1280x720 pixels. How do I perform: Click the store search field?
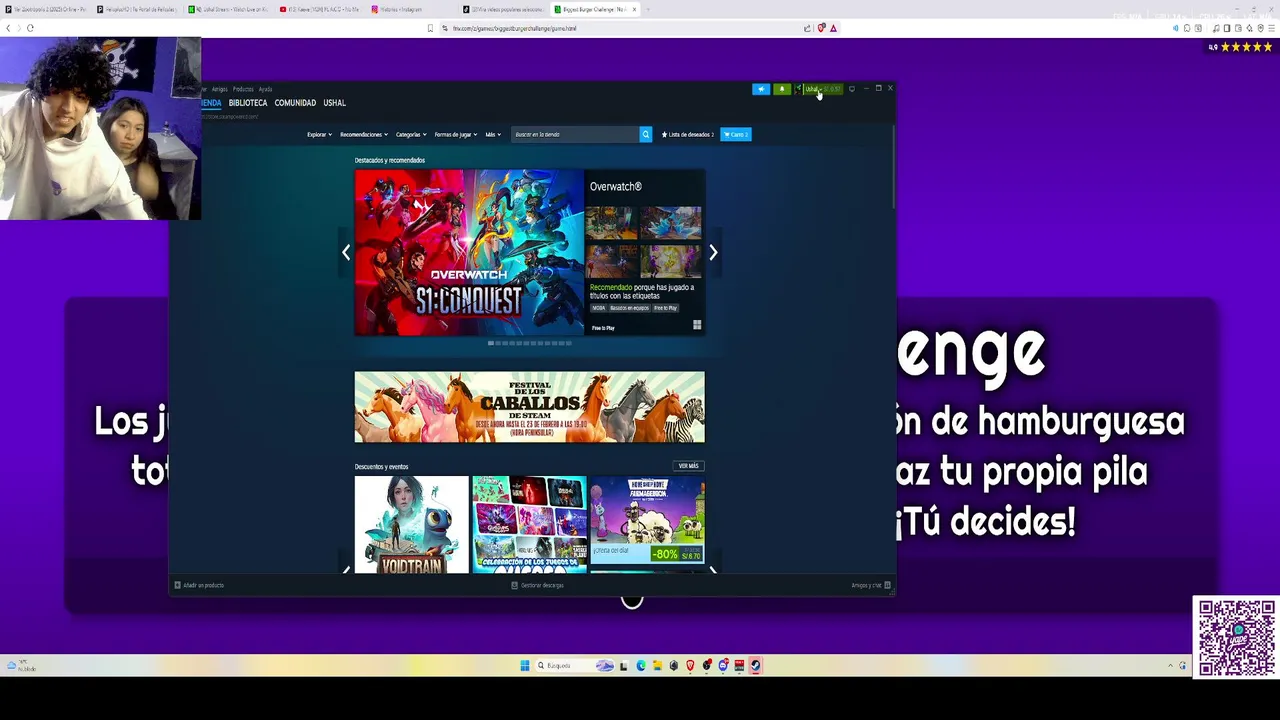[575, 134]
